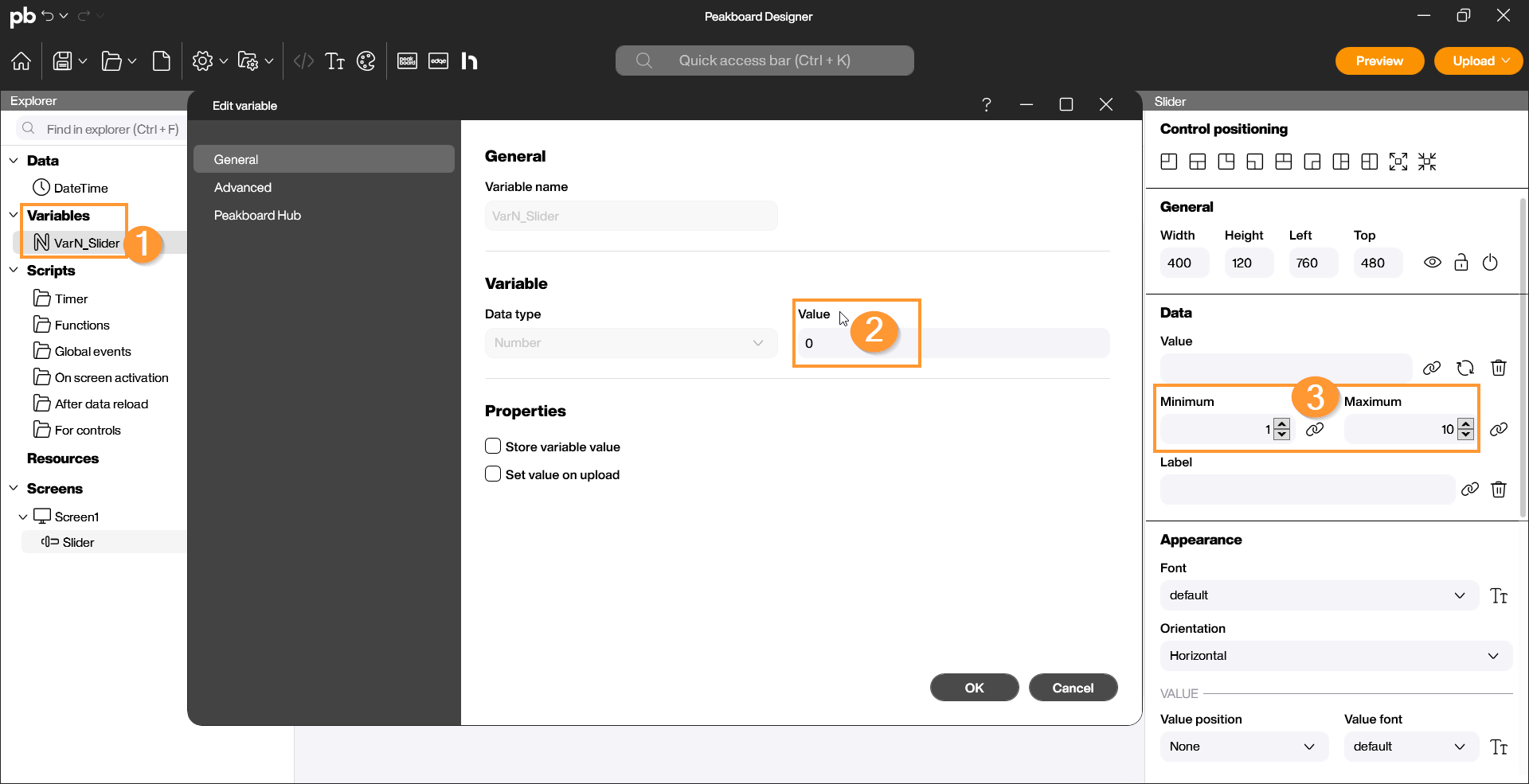Switch to the Advanced tab in Edit variable
Screen dimensions: 1529x784
(x=243, y=188)
